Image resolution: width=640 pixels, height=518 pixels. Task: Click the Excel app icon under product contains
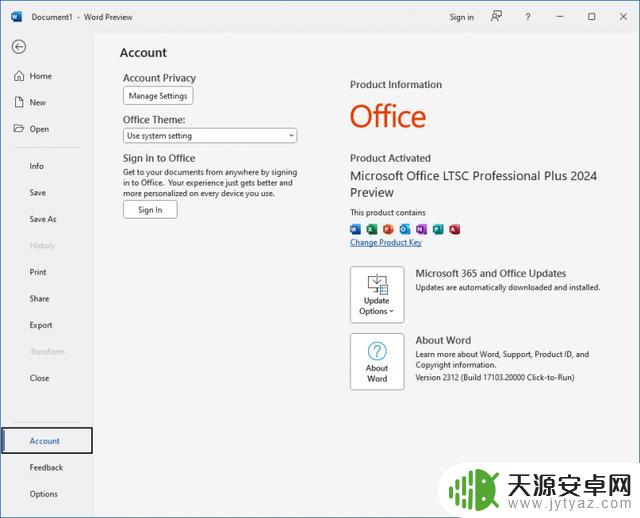pyautogui.click(x=371, y=229)
